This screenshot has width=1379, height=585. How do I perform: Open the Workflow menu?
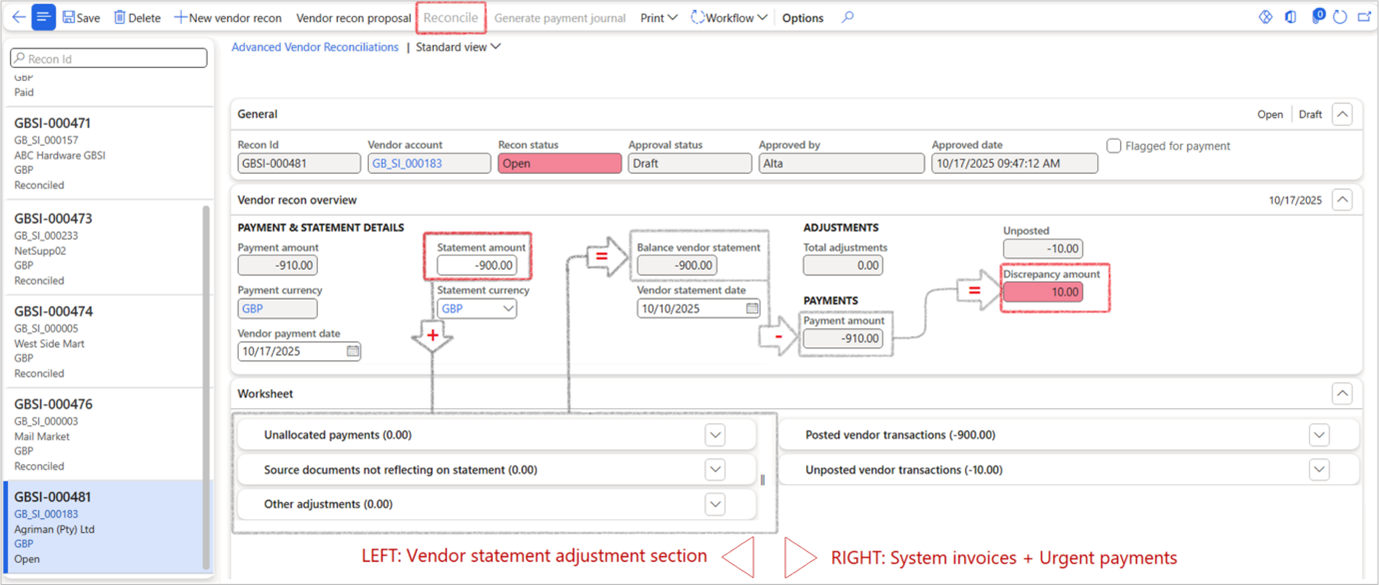click(x=729, y=17)
